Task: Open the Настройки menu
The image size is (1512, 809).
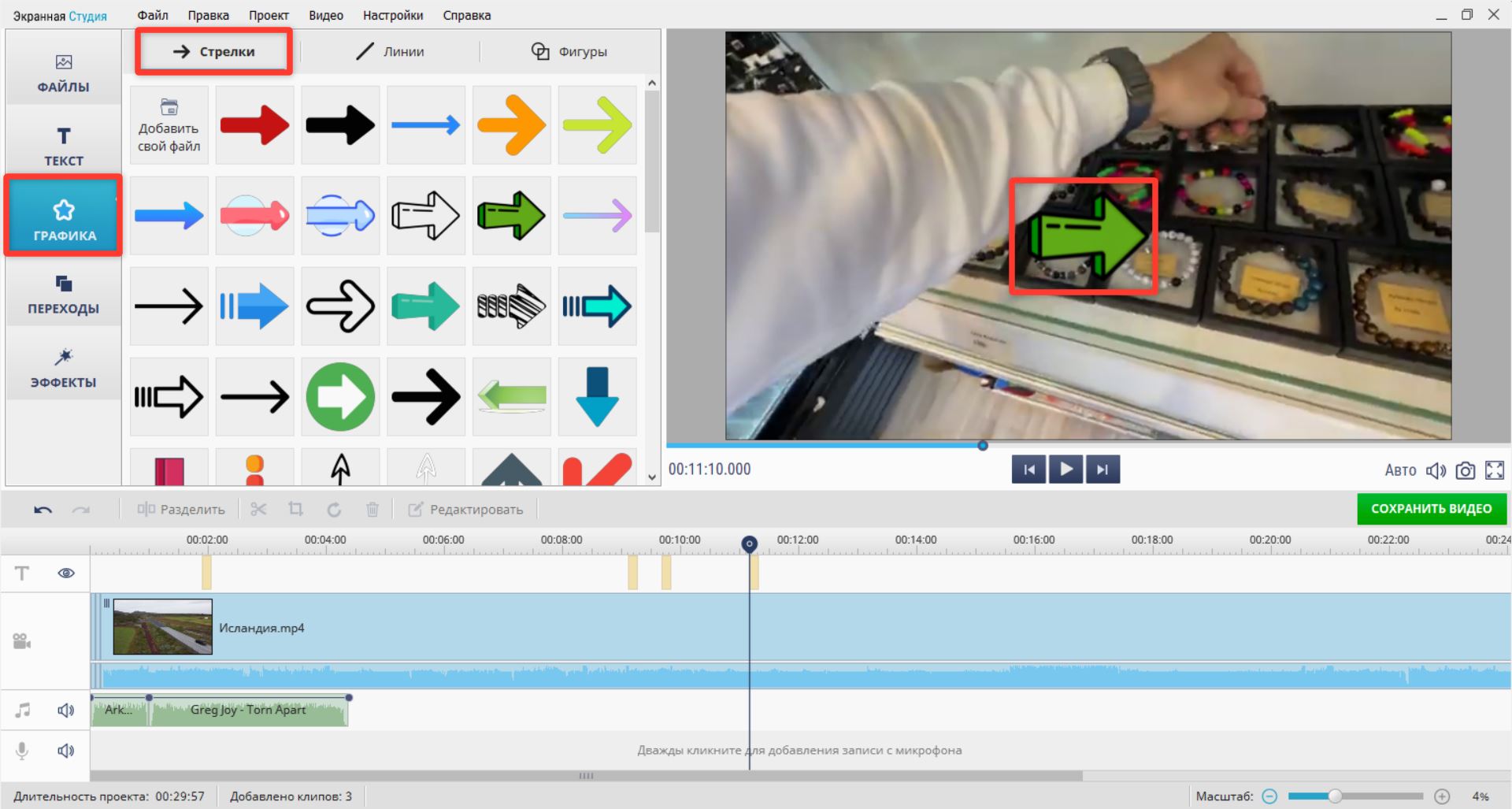Action: [x=393, y=15]
